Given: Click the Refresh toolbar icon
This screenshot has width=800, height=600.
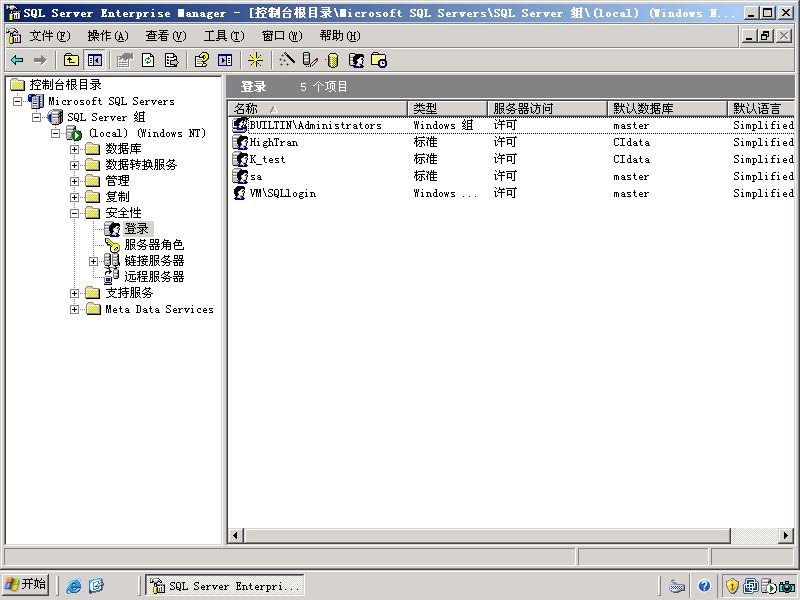Looking at the screenshot, I should (x=148, y=60).
